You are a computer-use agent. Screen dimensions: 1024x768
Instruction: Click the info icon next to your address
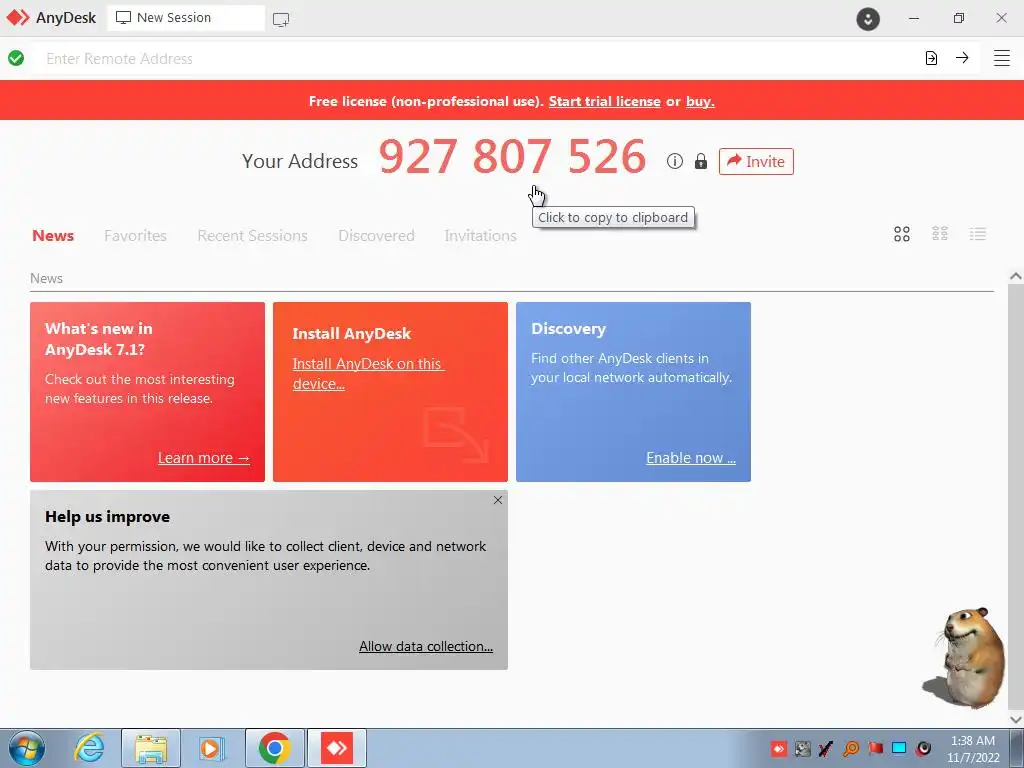[x=675, y=161]
